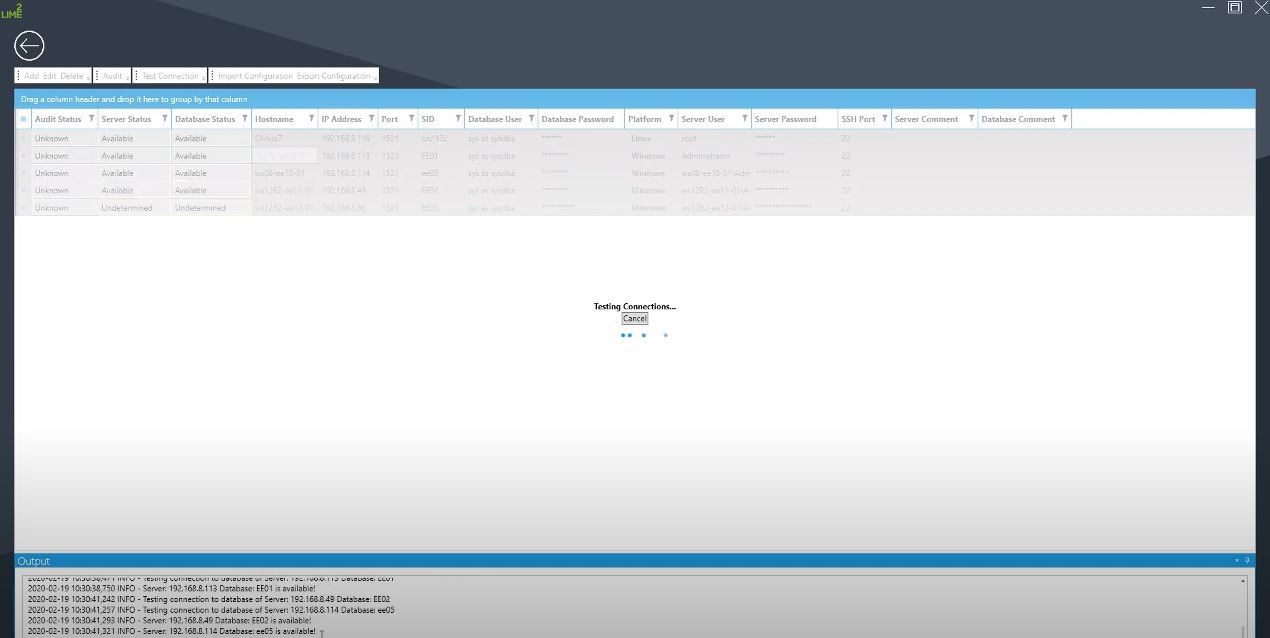Click the 'Testing Connections...' status text
Screen dimensions: 1270x638
pos(635,306)
